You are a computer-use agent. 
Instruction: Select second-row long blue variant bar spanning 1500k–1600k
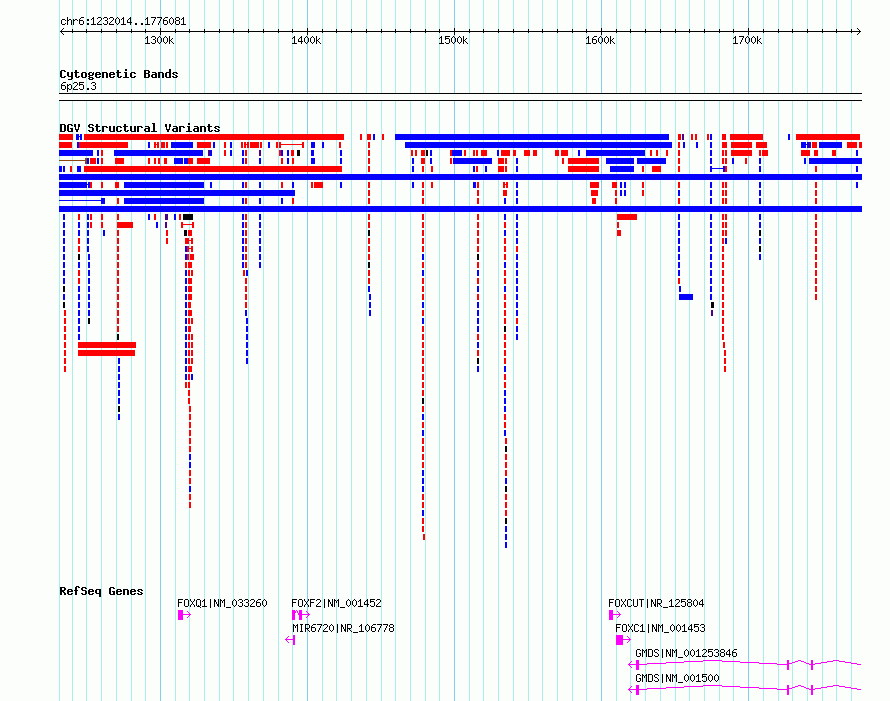coord(538,145)
